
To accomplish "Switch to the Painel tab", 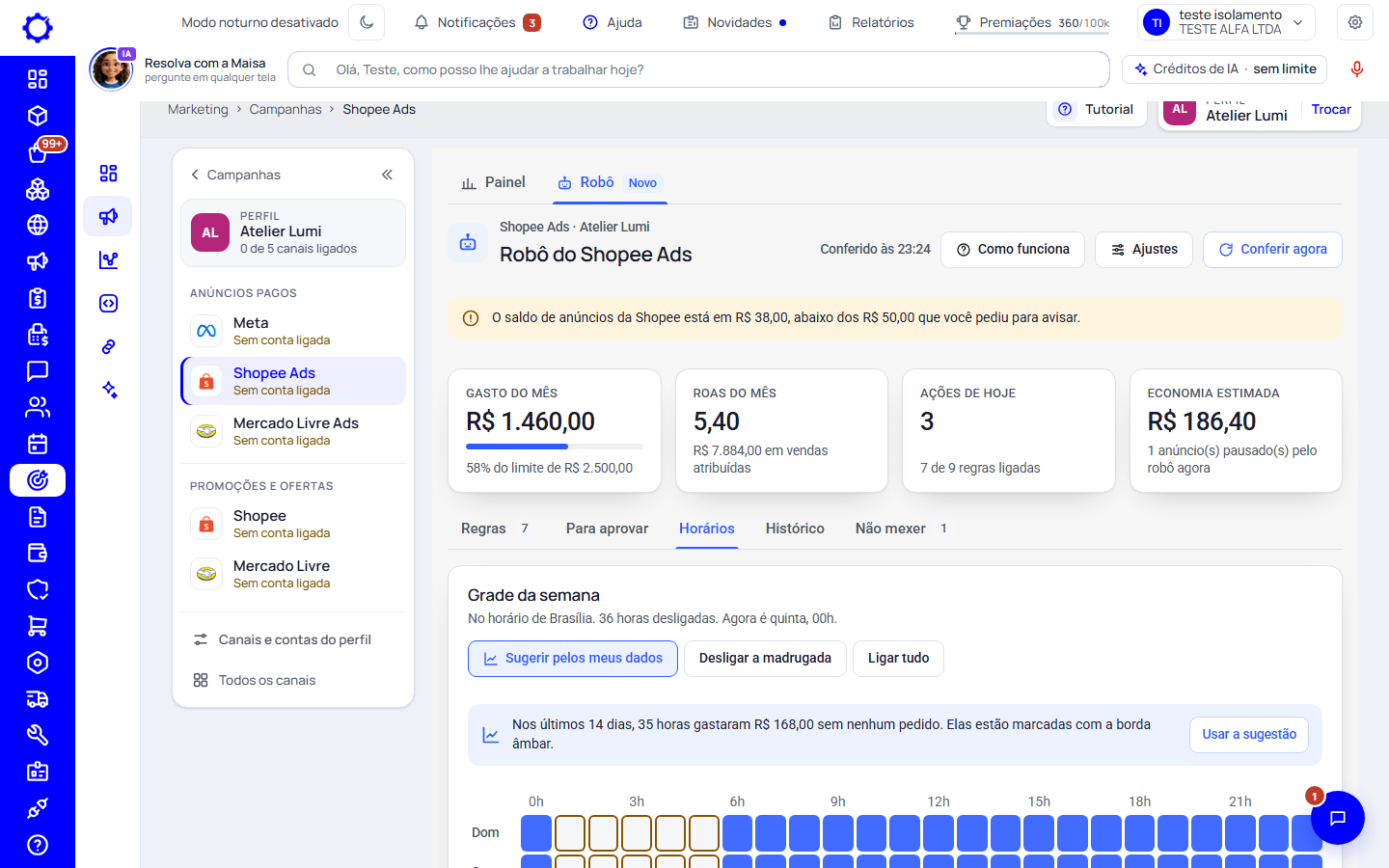I will pyautogui.click(x=493, y=182).
